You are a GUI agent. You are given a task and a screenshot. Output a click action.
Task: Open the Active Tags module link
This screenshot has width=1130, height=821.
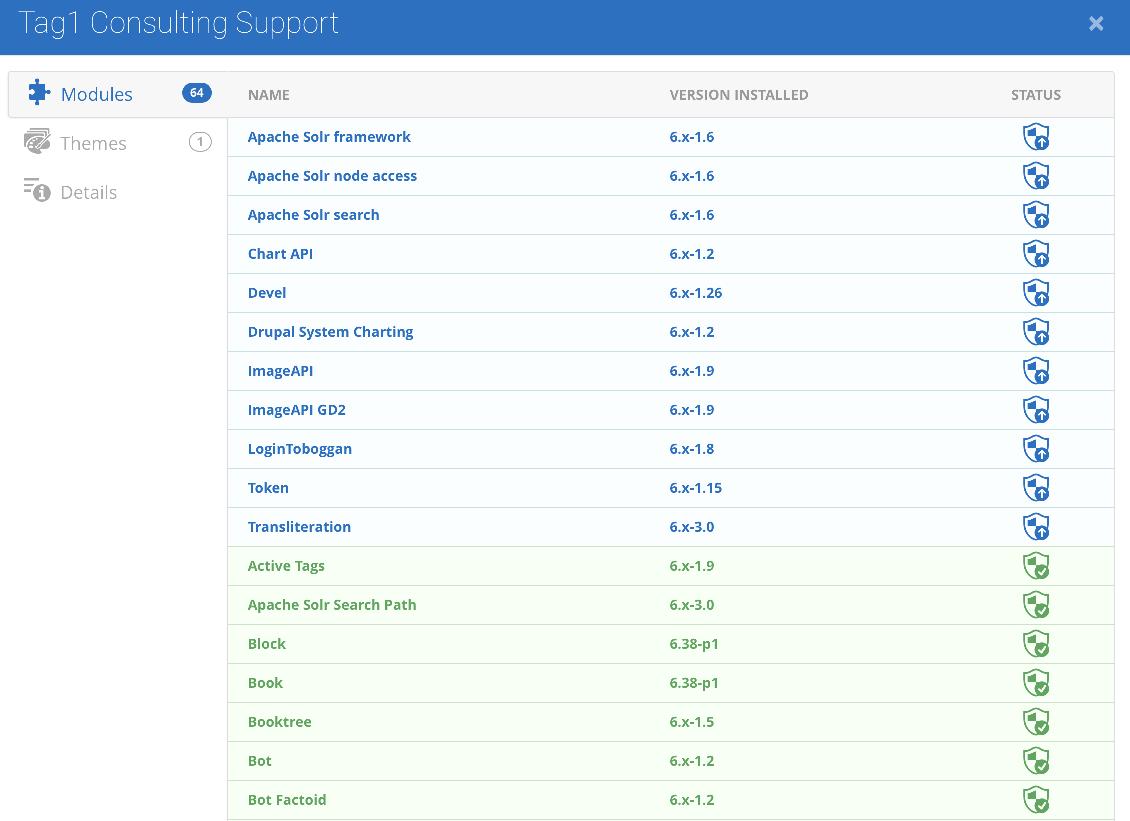click(286, 566)
